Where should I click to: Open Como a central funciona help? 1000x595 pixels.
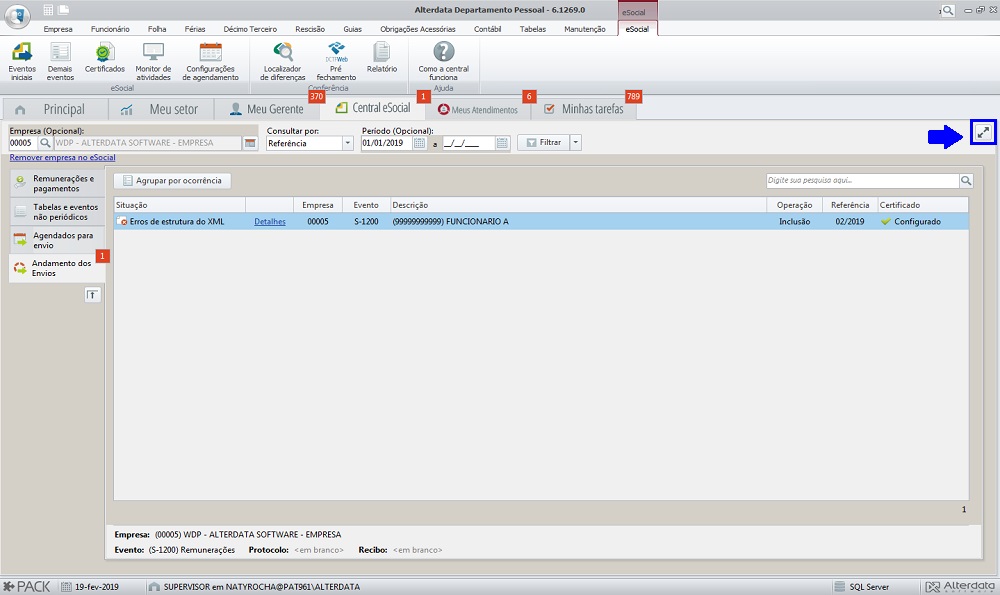point(444,62)
